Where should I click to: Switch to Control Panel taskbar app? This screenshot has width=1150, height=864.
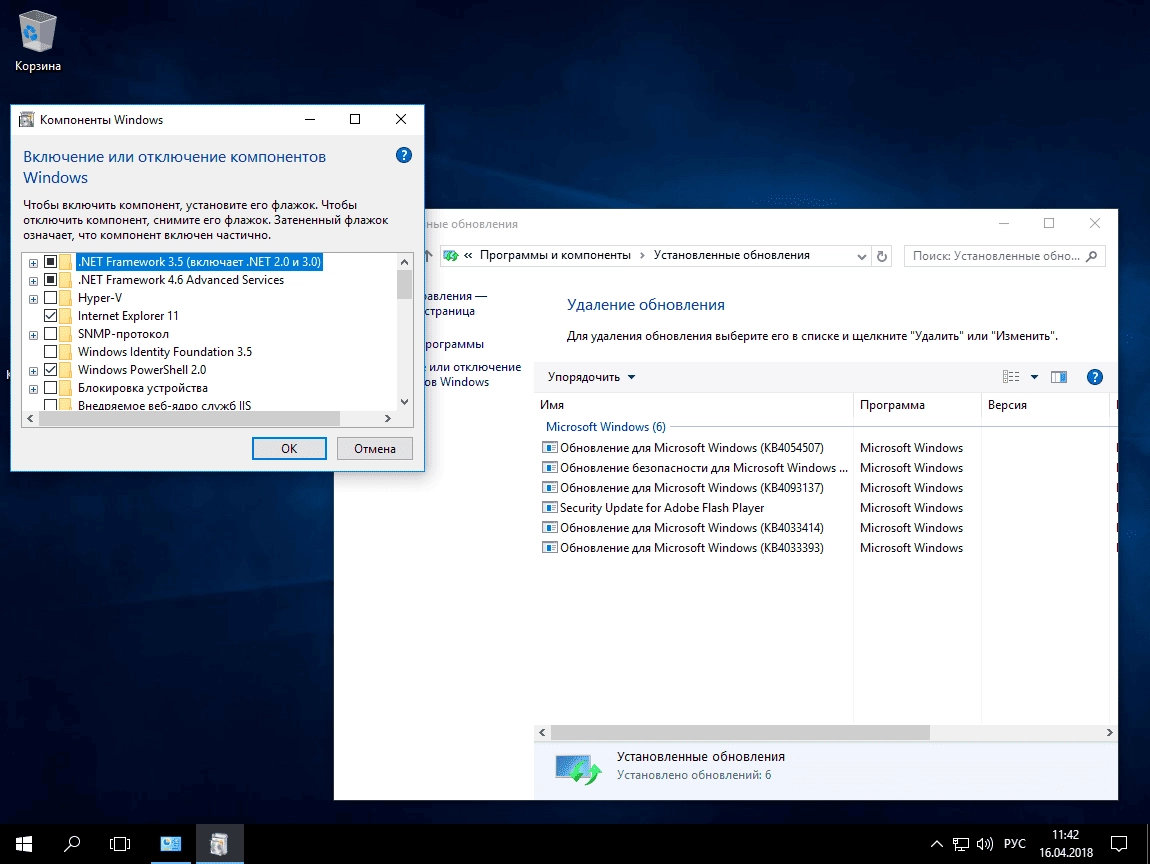pos(171,844)
